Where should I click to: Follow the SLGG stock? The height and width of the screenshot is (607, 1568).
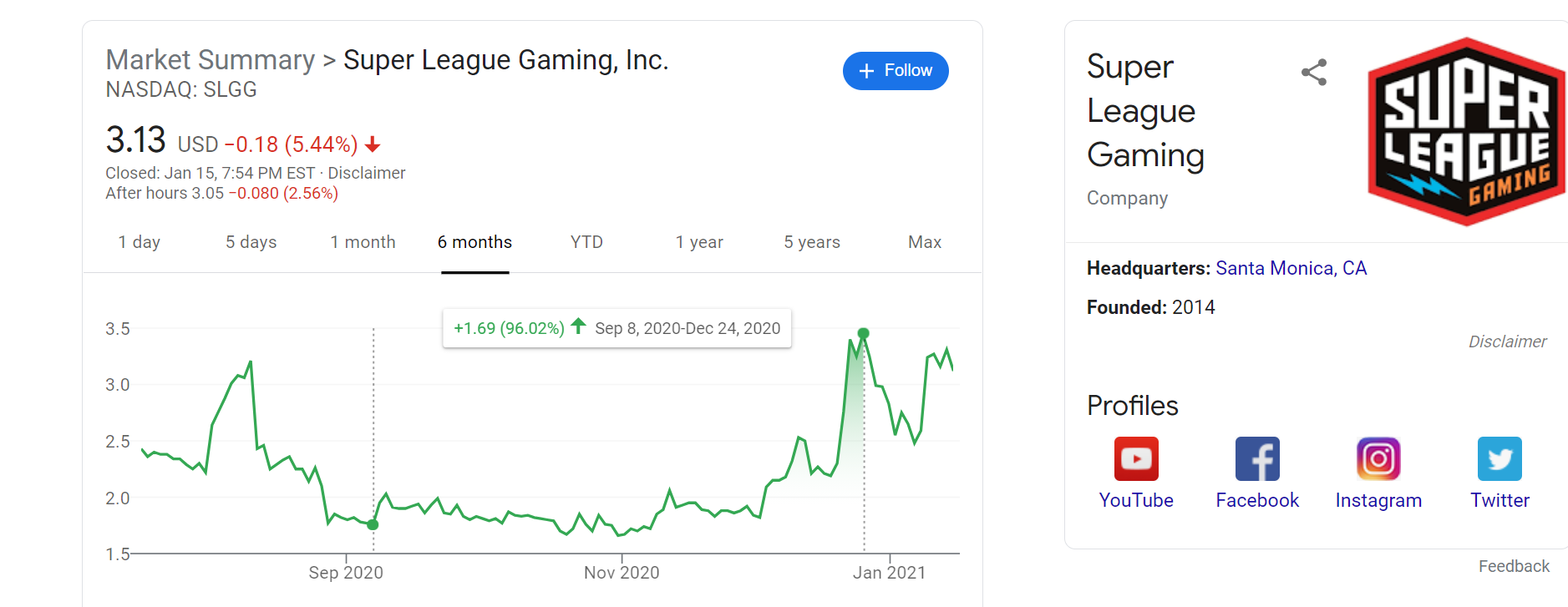[x=896, y=71]
